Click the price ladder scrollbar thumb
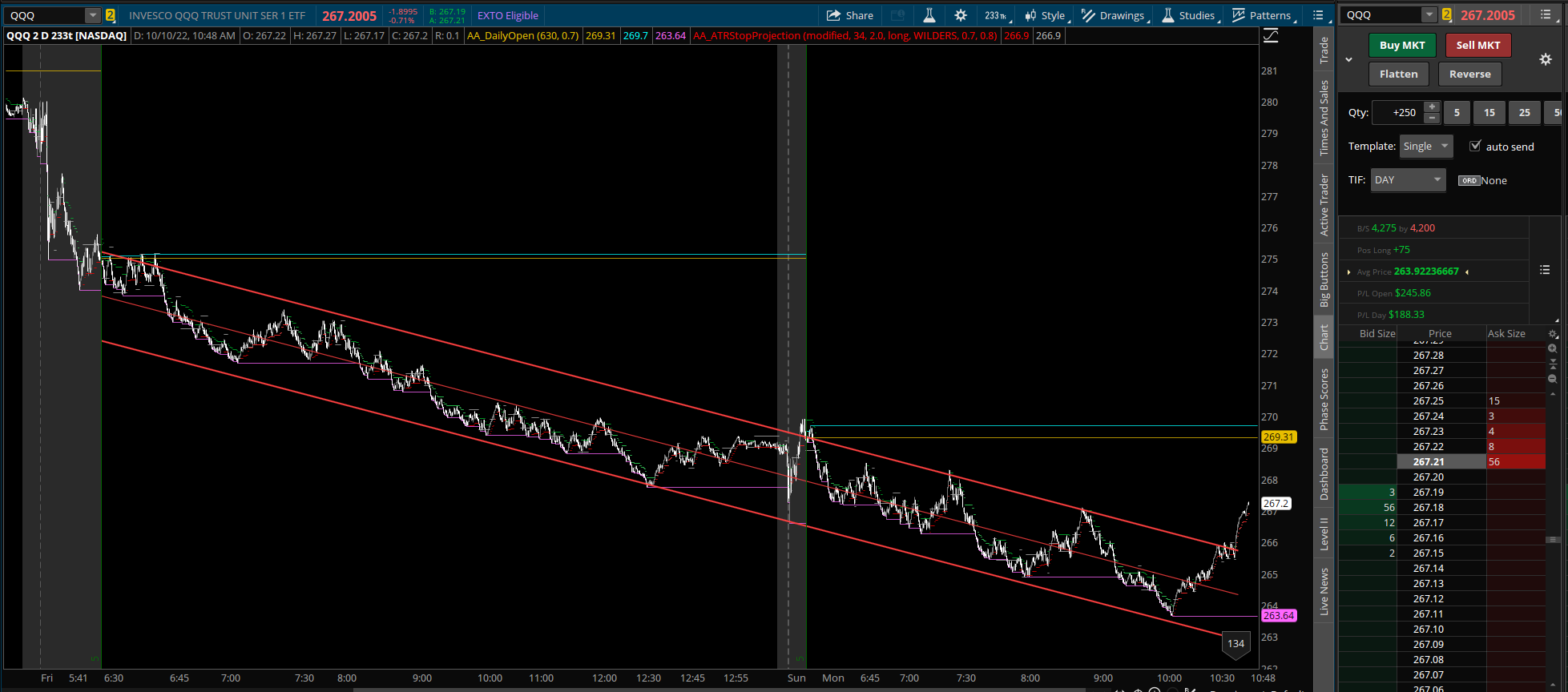 [1553, 539]
